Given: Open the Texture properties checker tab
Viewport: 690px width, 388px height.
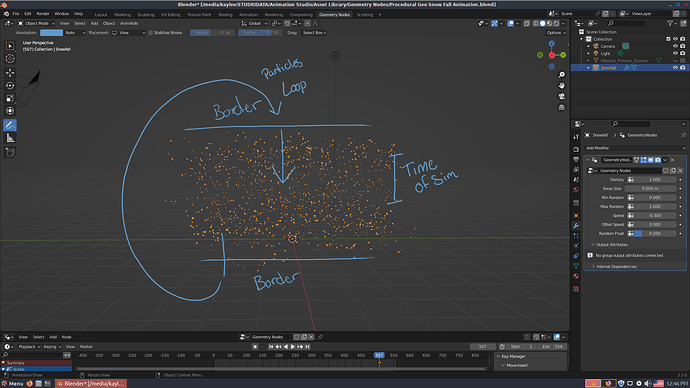Looking at the screenshot, I should click(x=576, y=289).
